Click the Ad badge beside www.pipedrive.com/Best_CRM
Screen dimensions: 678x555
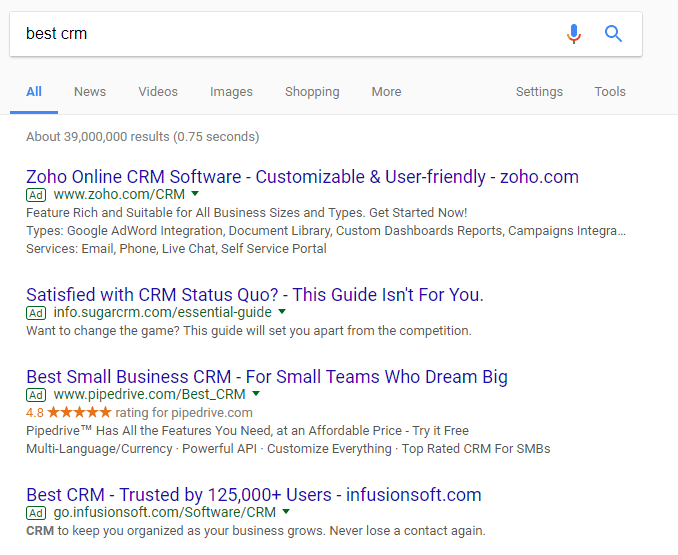(36, 395)
